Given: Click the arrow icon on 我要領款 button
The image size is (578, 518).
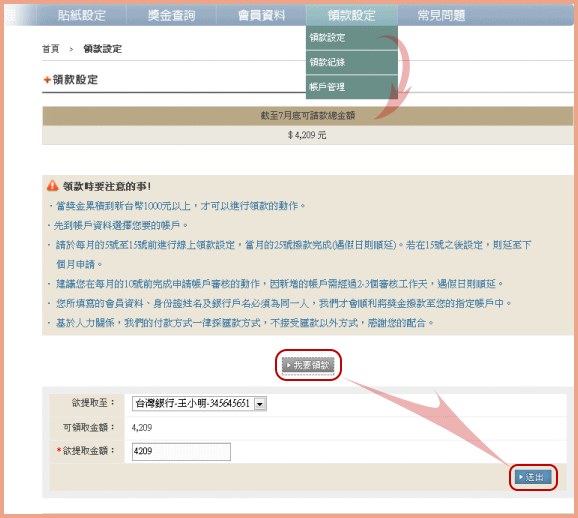Looking at the screenshot, I should (289, 365).
